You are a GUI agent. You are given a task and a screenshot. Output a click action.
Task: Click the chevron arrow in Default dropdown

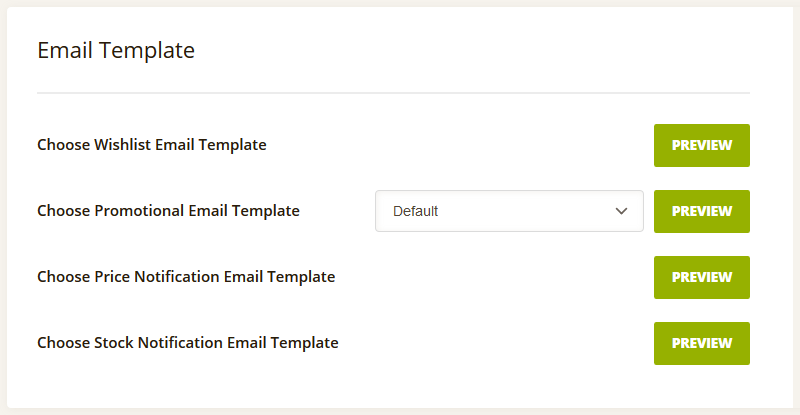pyautogui.click(x=621, y=211)
